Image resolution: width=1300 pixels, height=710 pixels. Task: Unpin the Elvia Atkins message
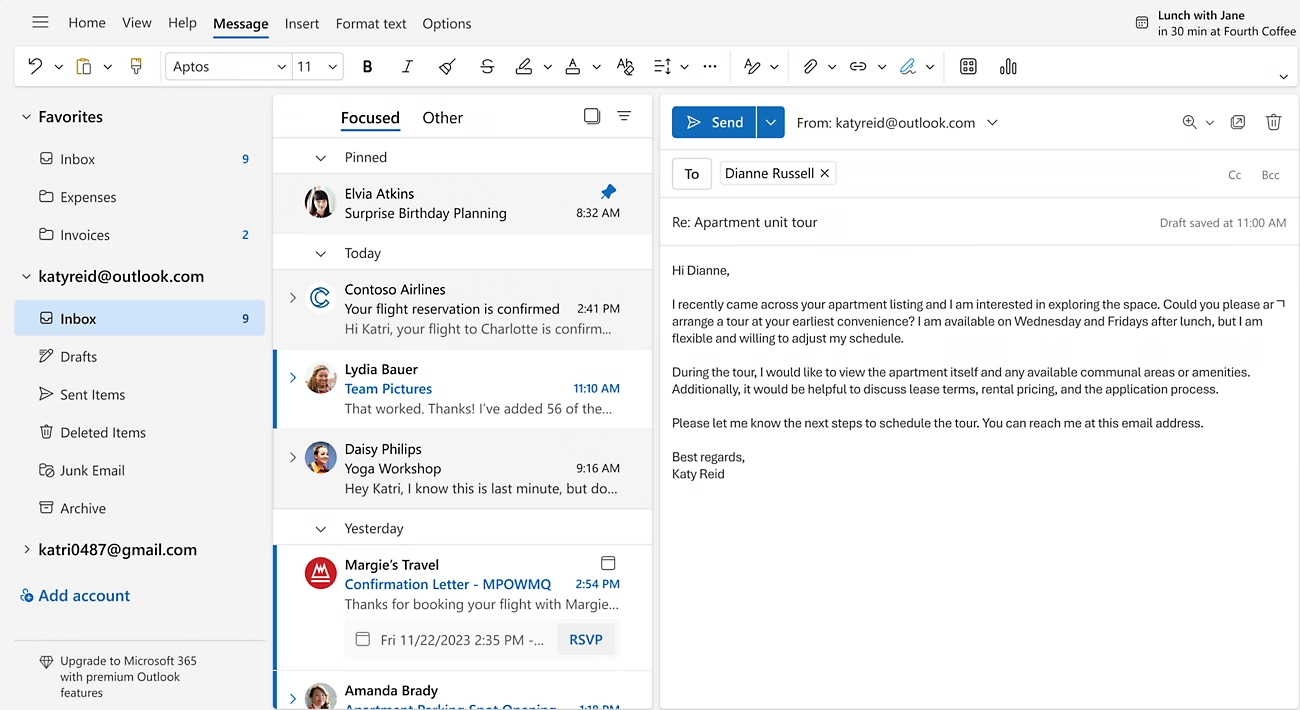(x=608, y=191)
